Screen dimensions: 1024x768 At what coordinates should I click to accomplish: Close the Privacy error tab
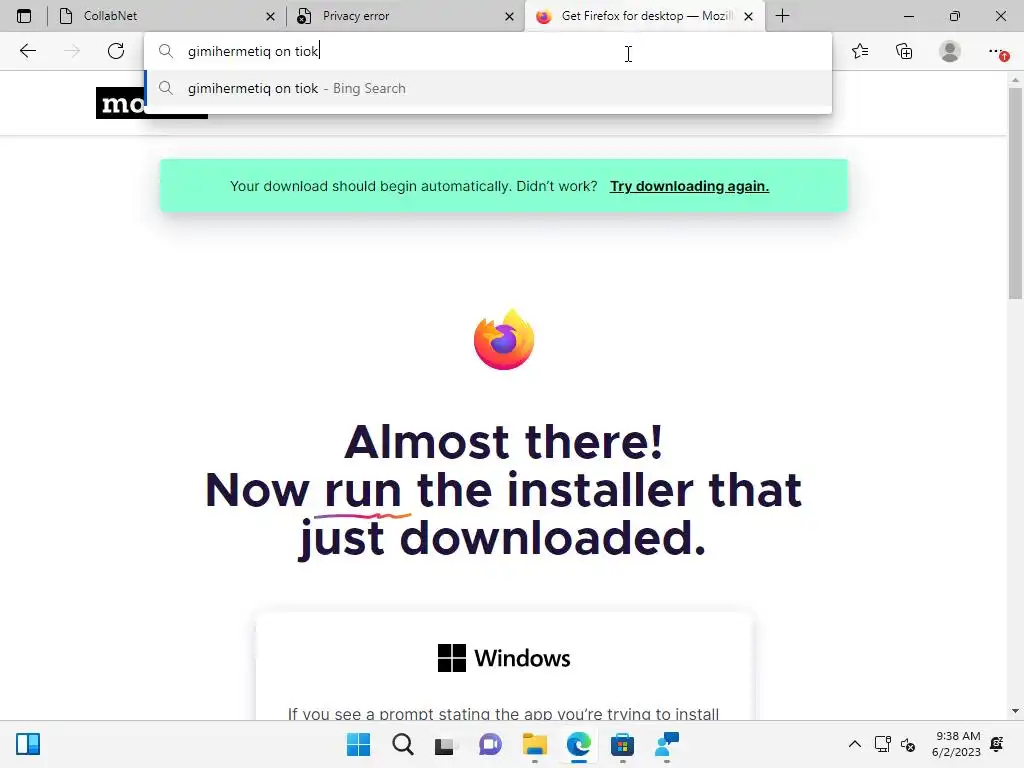pyautogui.click(x=509, y=16)
